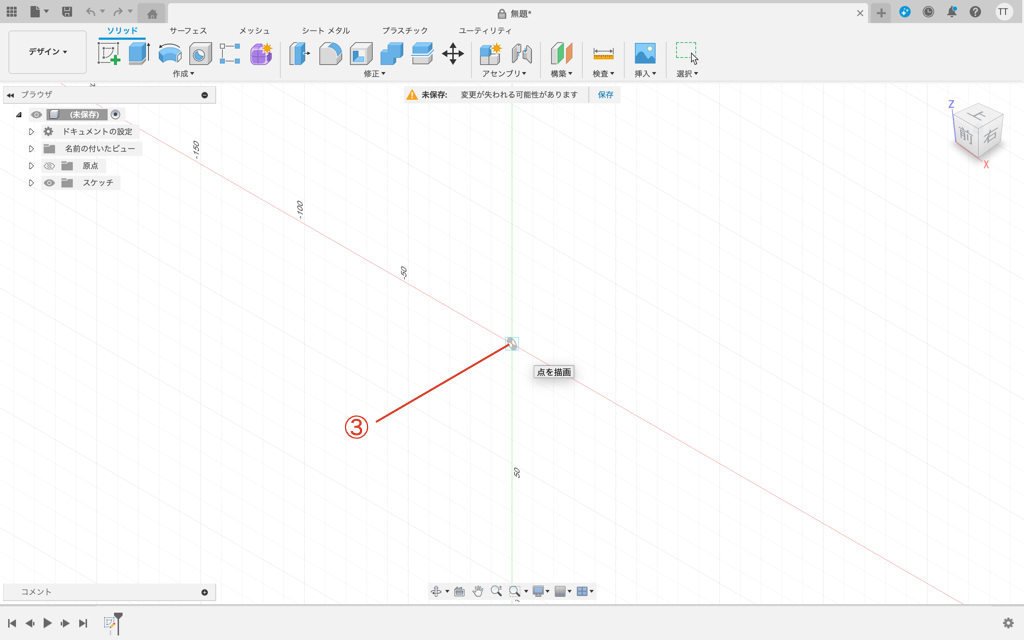Minimize the ブラウザ panel

coord(204,95)
